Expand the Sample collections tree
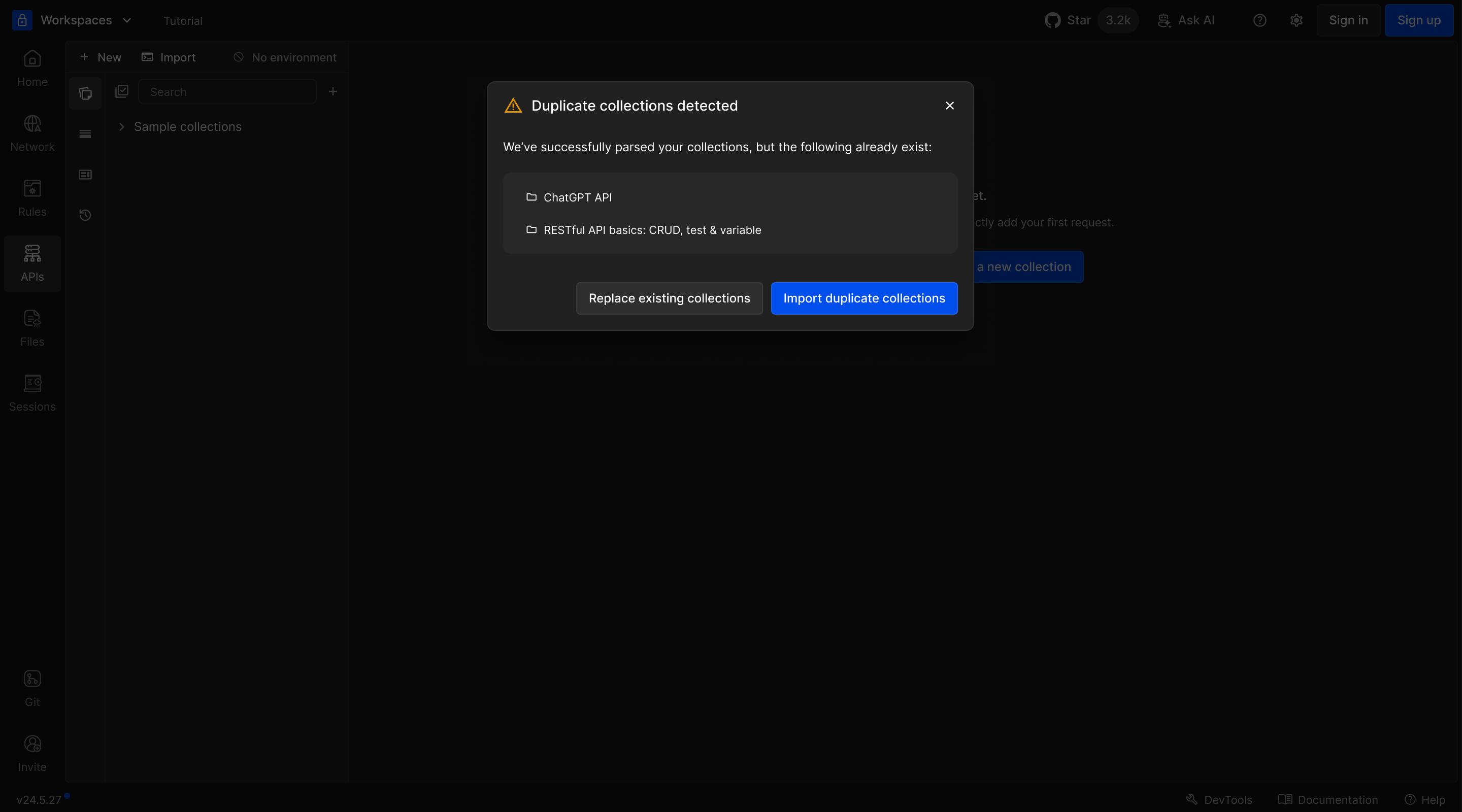1462x812 pixels. coord(121,126)
